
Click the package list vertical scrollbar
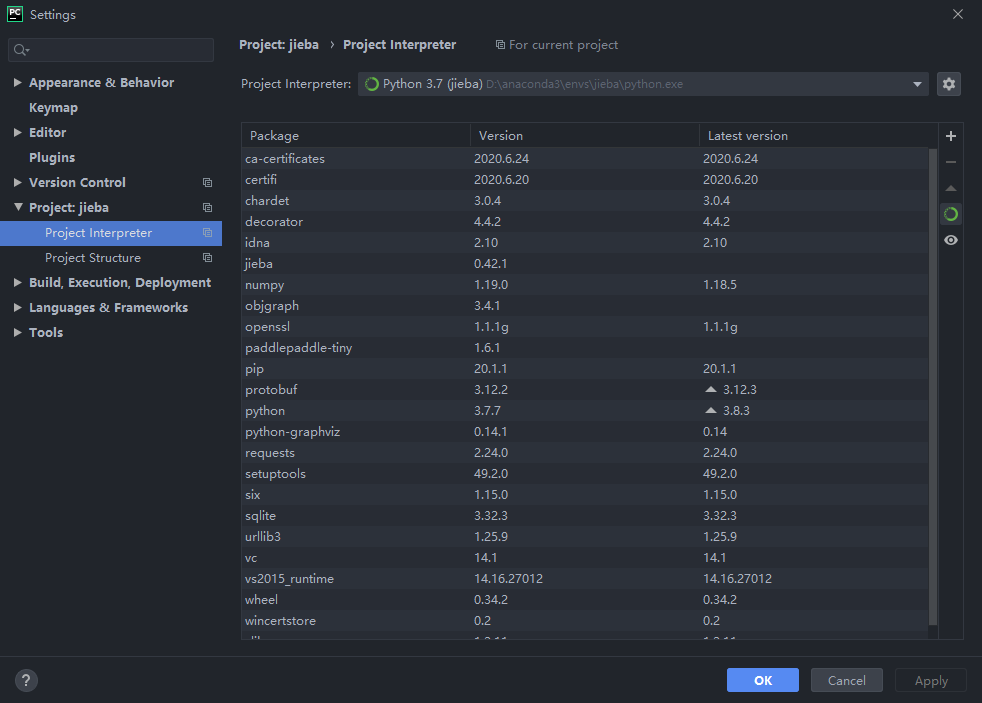coord(933,386)
